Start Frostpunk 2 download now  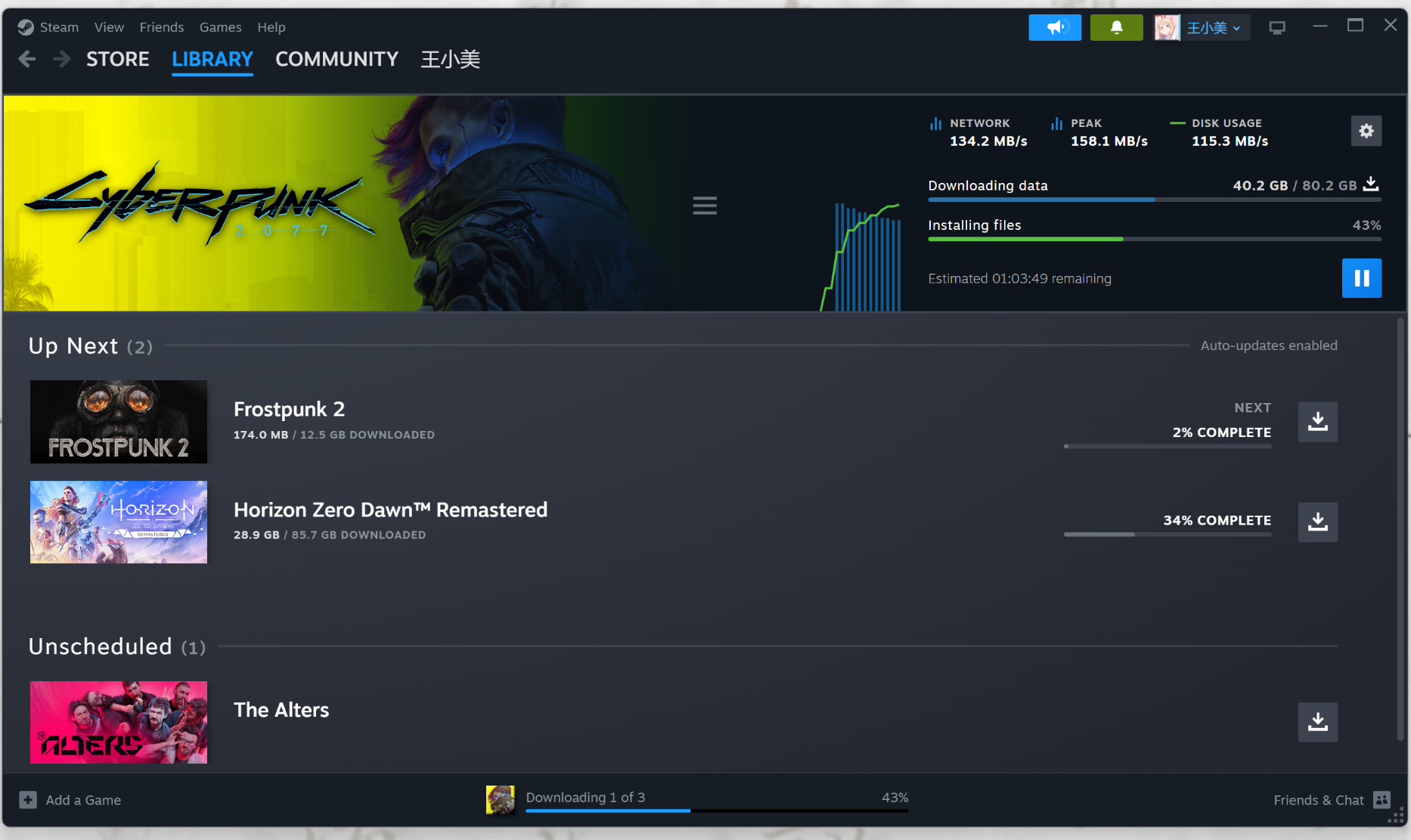[x=1318, y=422]
